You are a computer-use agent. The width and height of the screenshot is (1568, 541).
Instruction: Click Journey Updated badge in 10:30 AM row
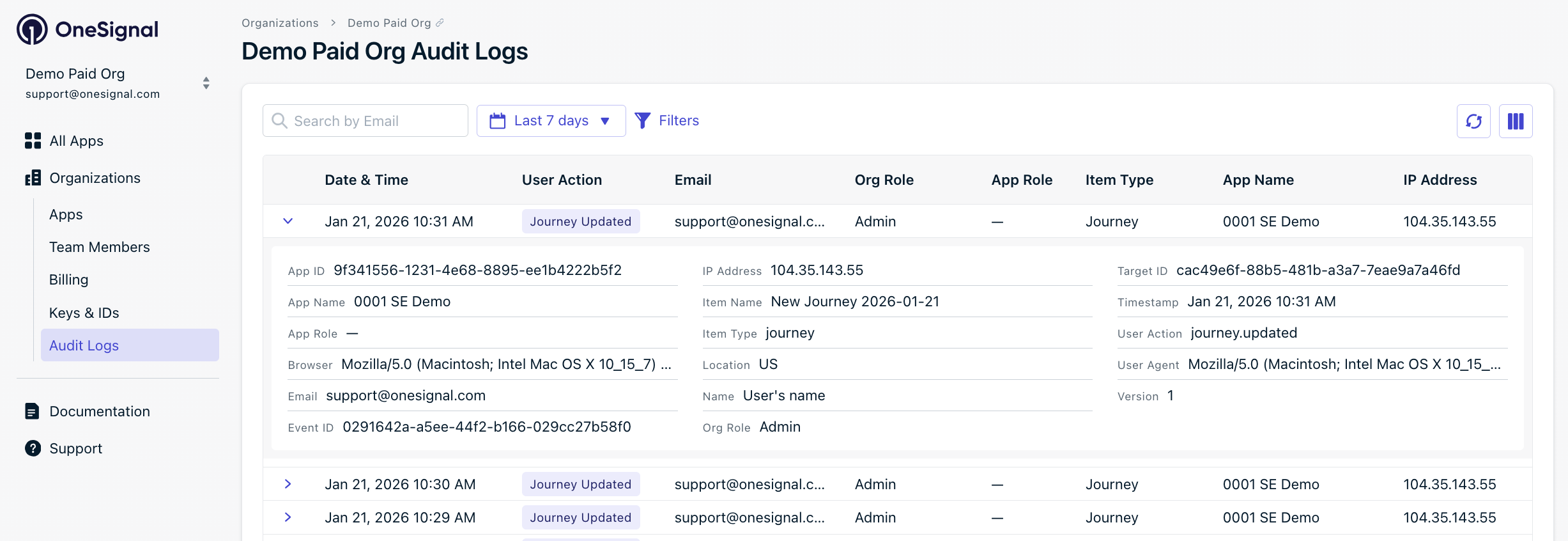pos(581,484)
